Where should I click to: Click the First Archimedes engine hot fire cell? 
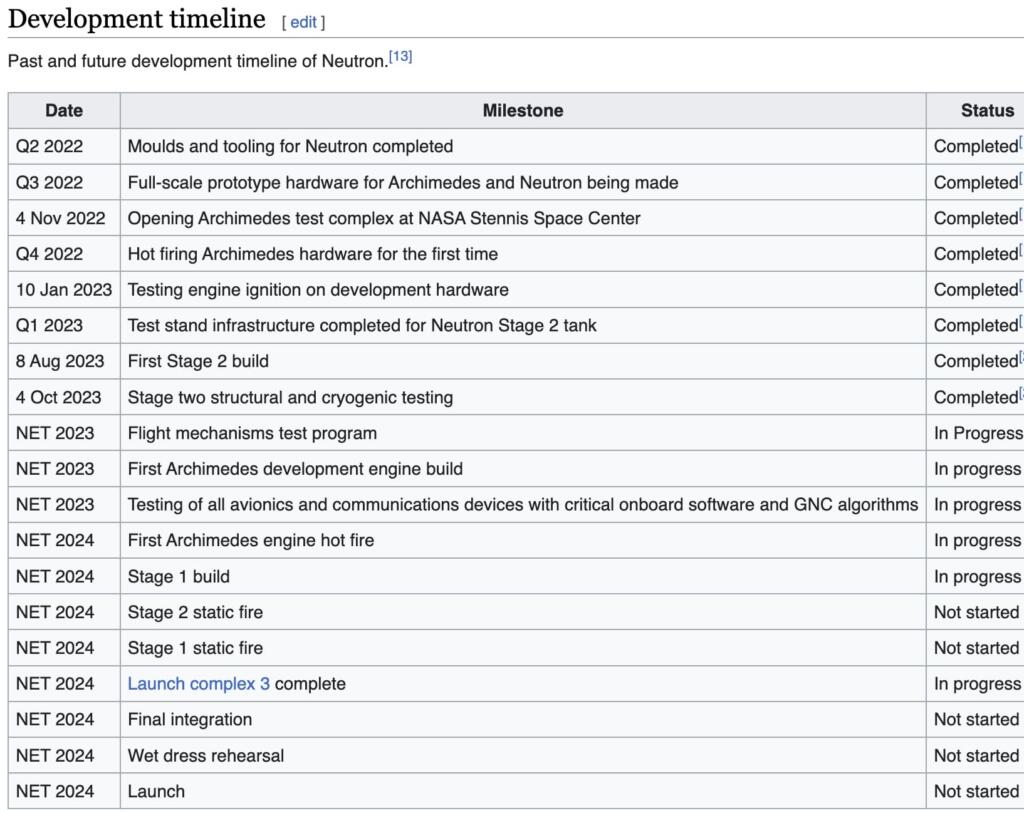click(x=251, y=541)
